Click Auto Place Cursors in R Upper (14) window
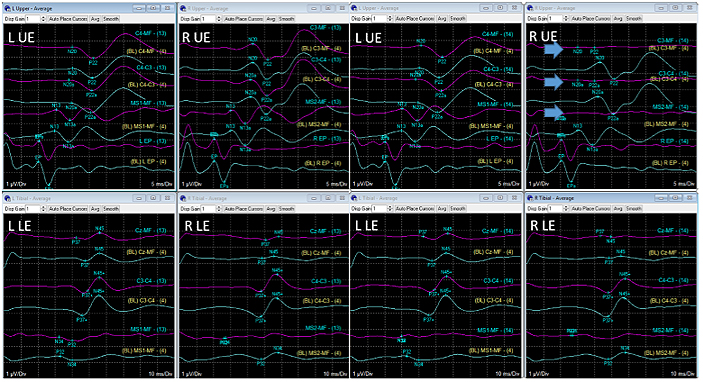The height and width of the screenshot is (382, 703). 590,19
